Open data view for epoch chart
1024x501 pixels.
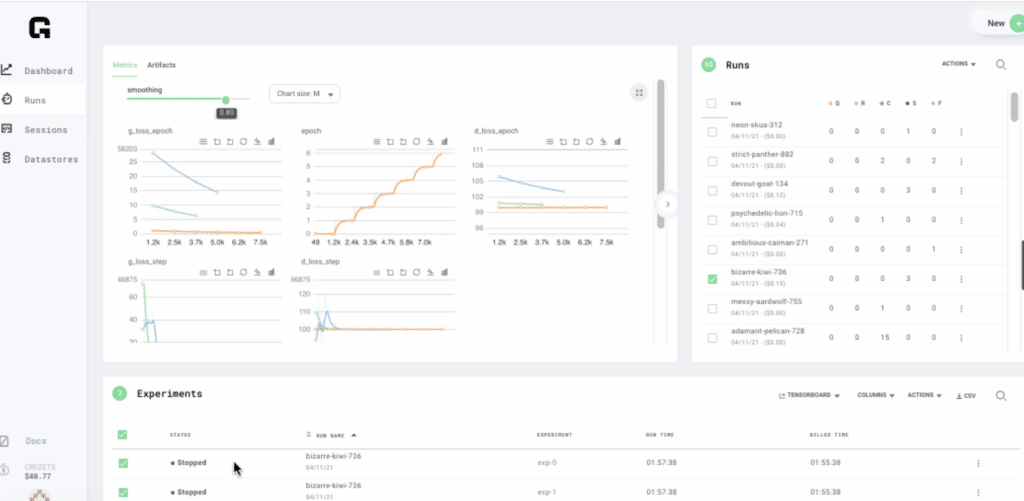point(377,141)
